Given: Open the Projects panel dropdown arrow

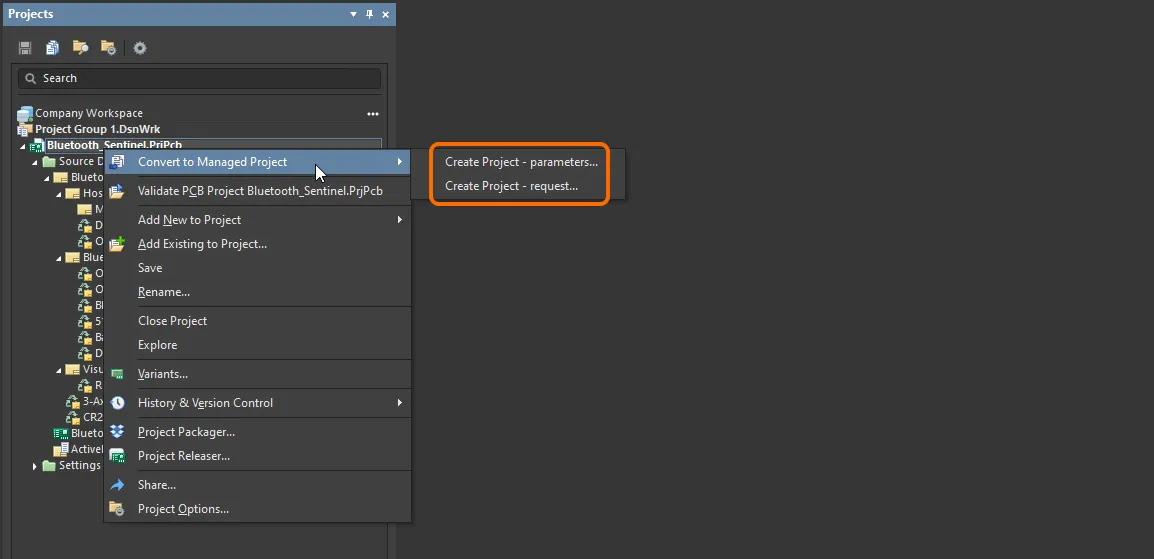Looking at the screenshot, I should point(353,14).
